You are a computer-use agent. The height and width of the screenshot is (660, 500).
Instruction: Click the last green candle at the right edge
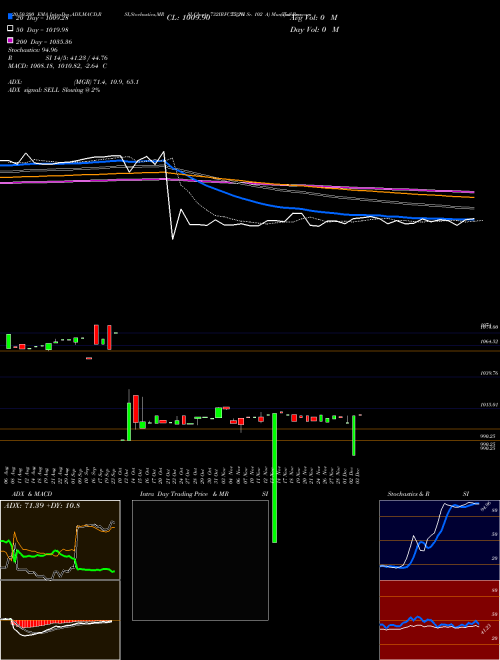coord(354,435)
